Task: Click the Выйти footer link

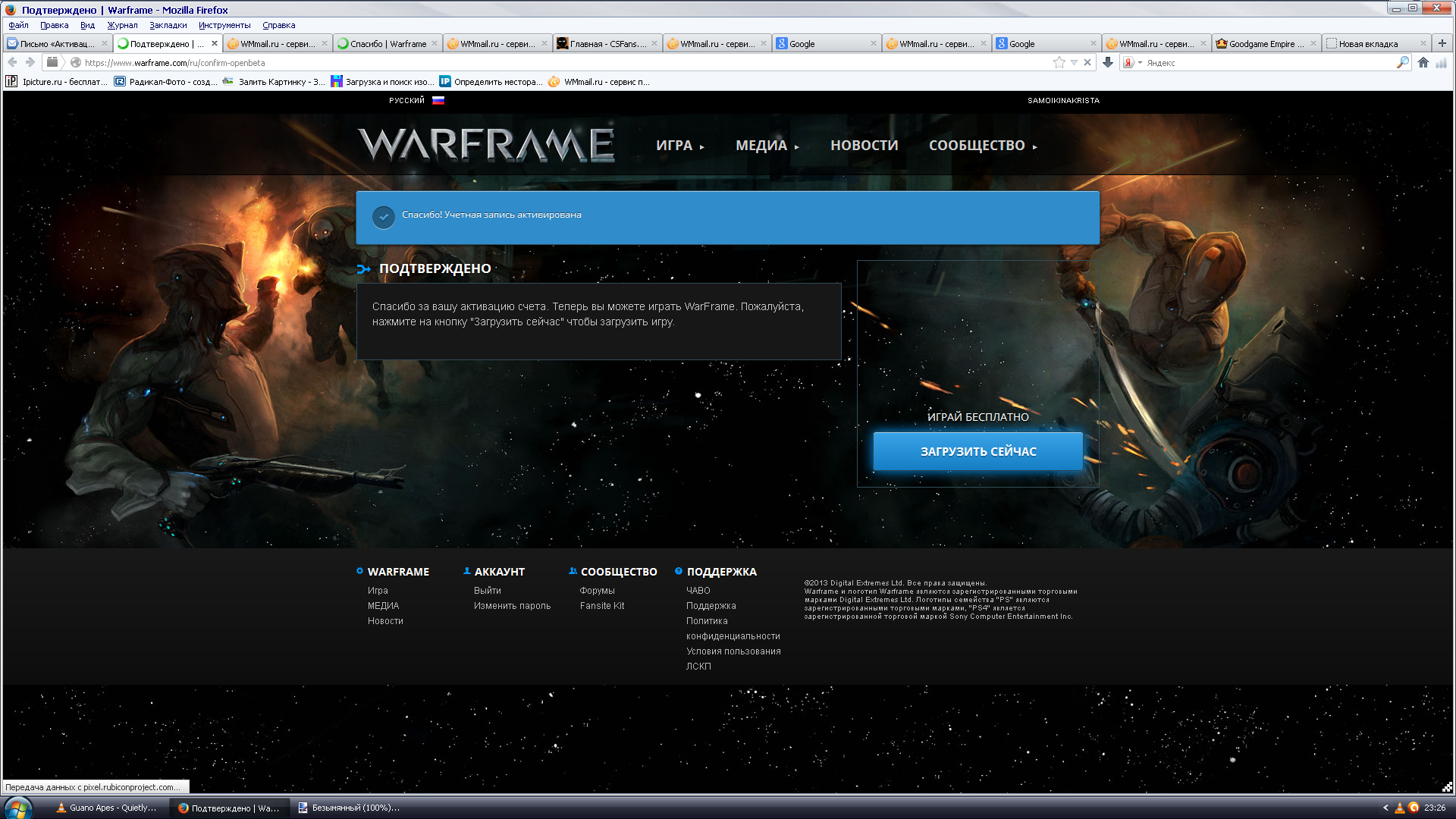Action: [488, 591]
